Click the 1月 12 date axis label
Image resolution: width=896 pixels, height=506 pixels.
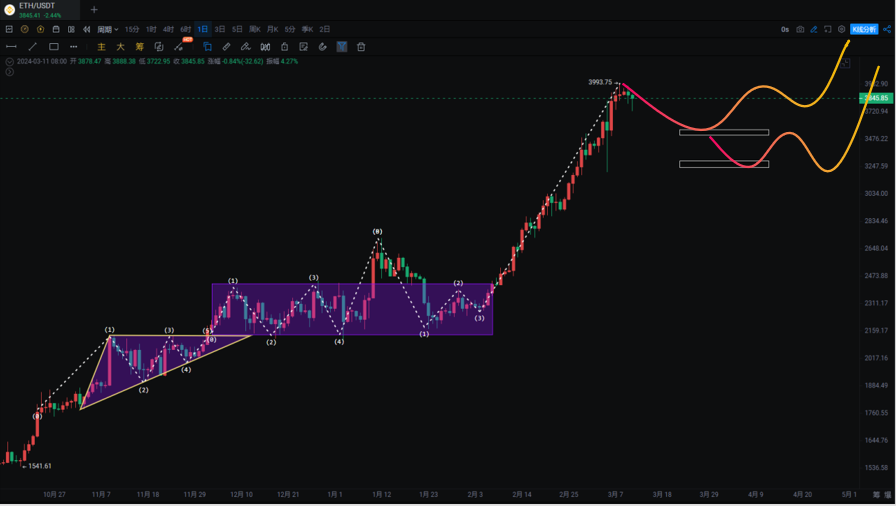pyautogui.click(x=382, y=495)
